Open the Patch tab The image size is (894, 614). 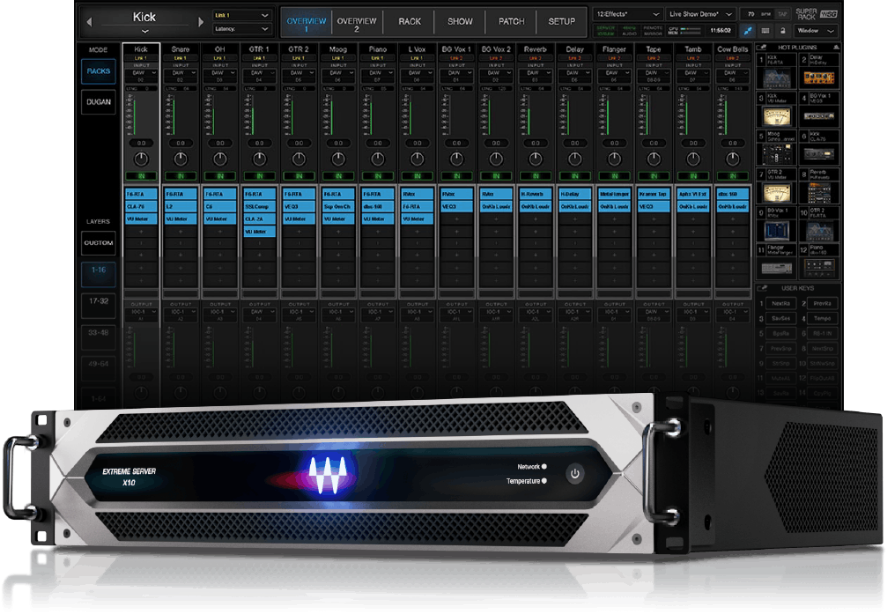click(x=511, y=22)
